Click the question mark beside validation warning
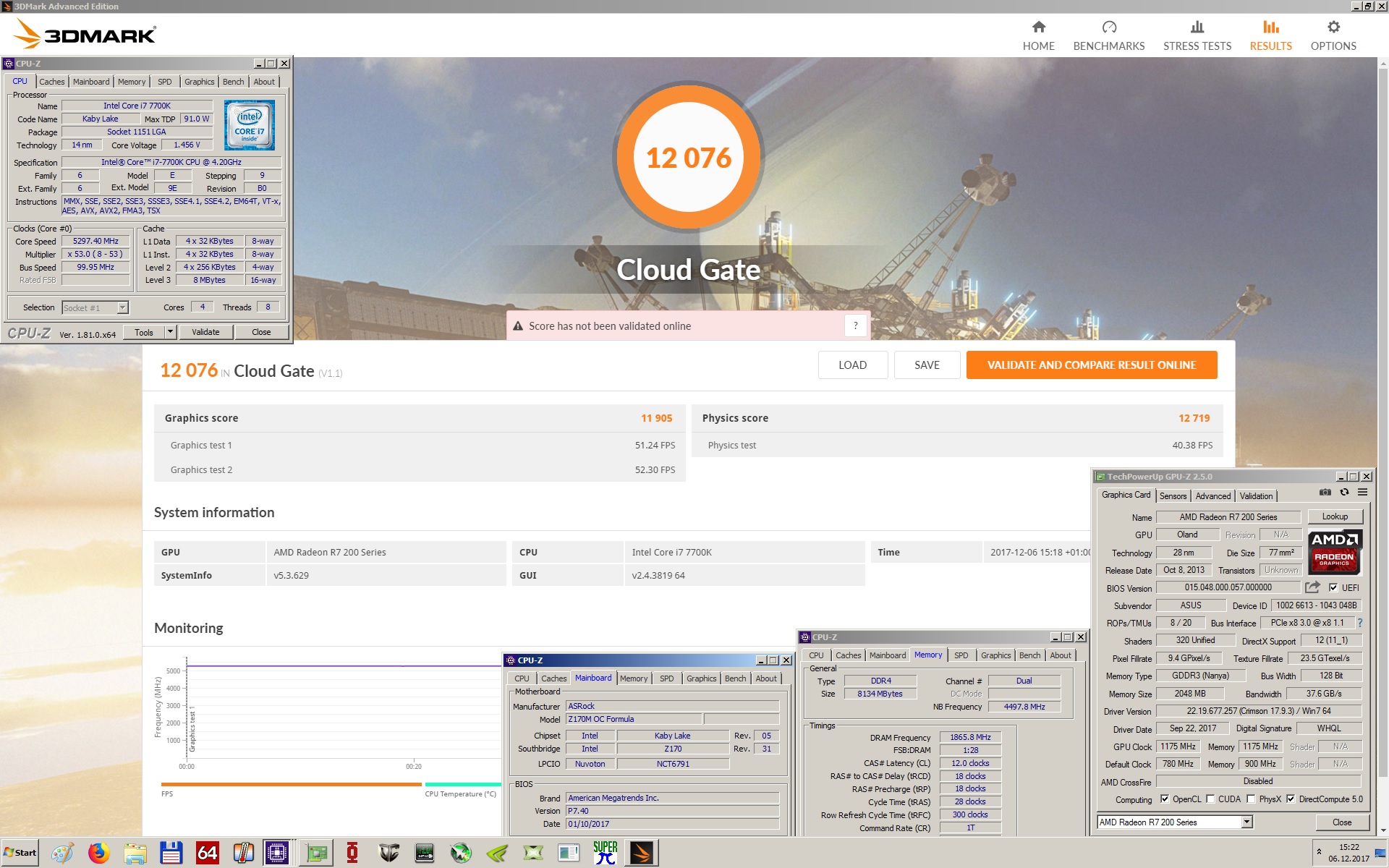The width and height of the screenshot is (1389, 868). (x=855, y=325)
